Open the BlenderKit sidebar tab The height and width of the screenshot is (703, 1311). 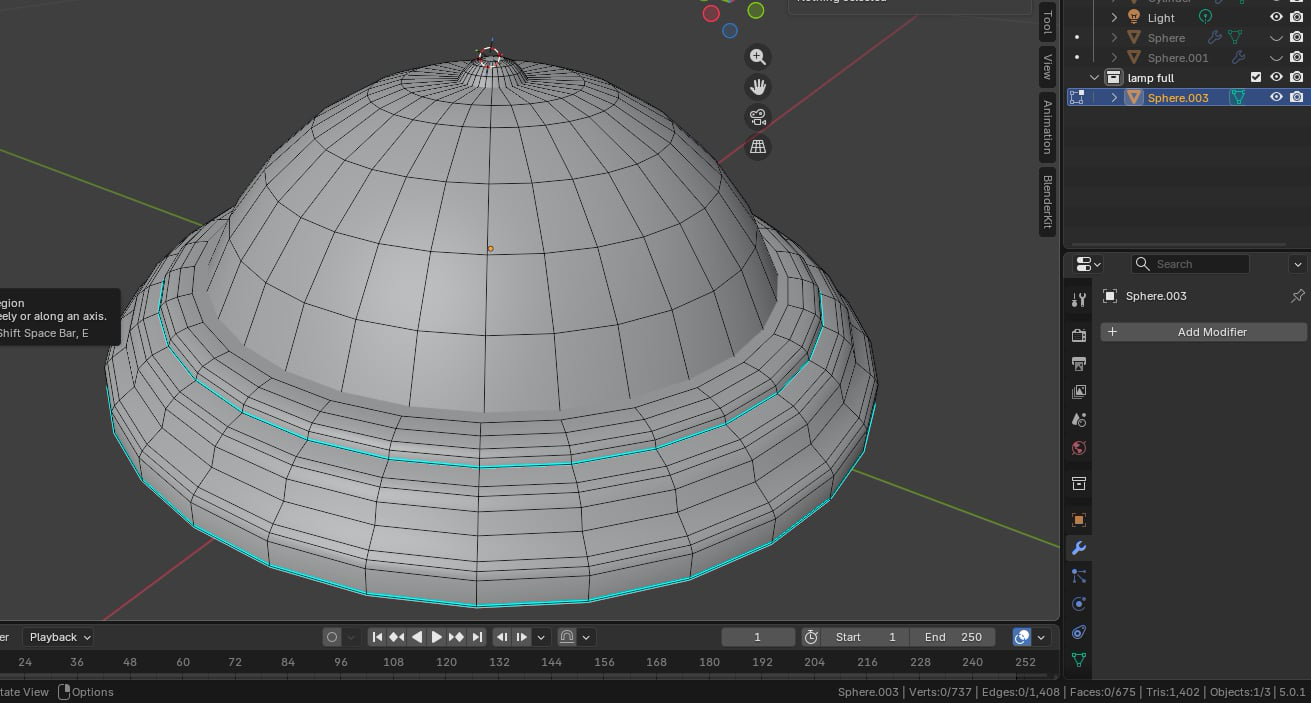click(x=1047, y=202)
